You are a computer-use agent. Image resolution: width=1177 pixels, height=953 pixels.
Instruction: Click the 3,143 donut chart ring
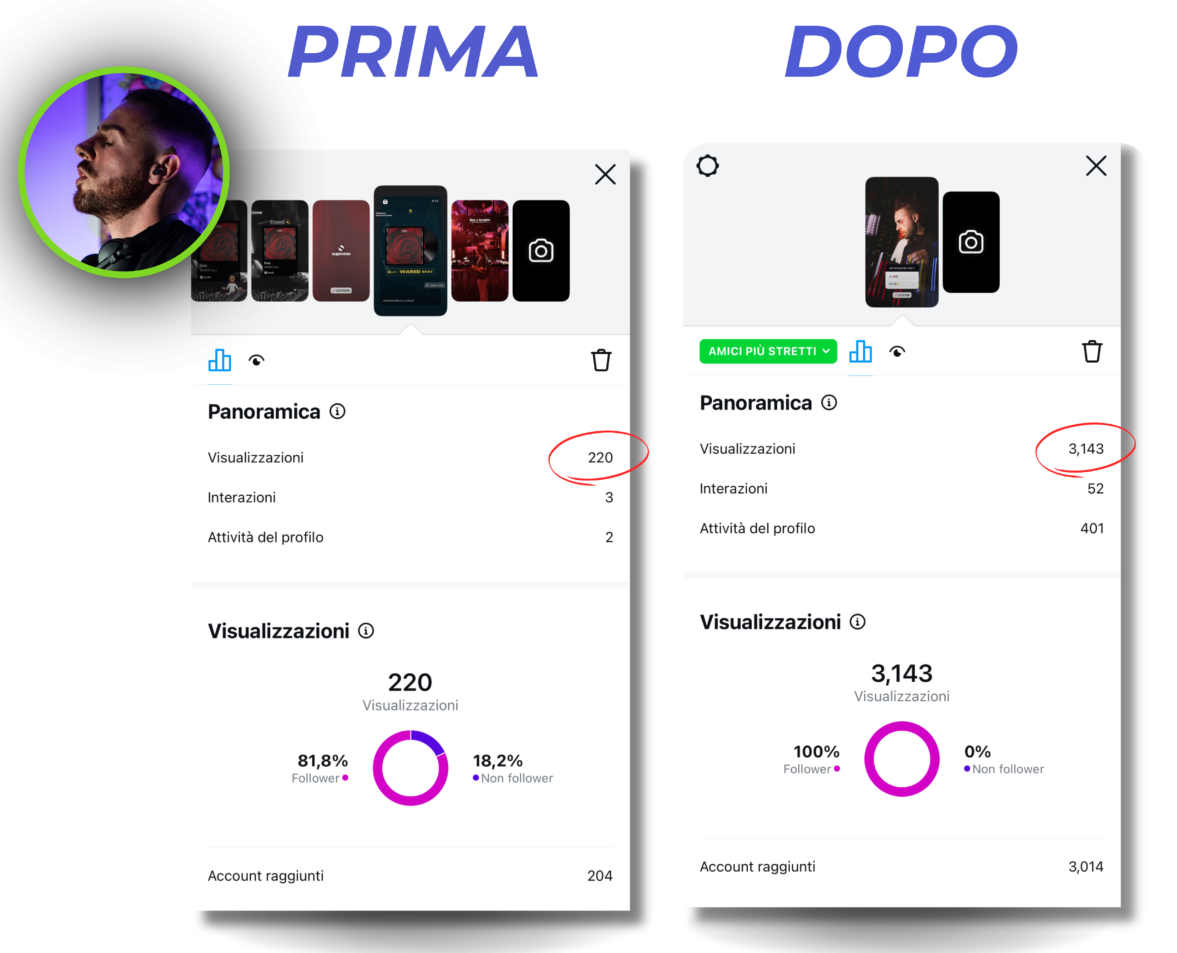pos(902,759)
